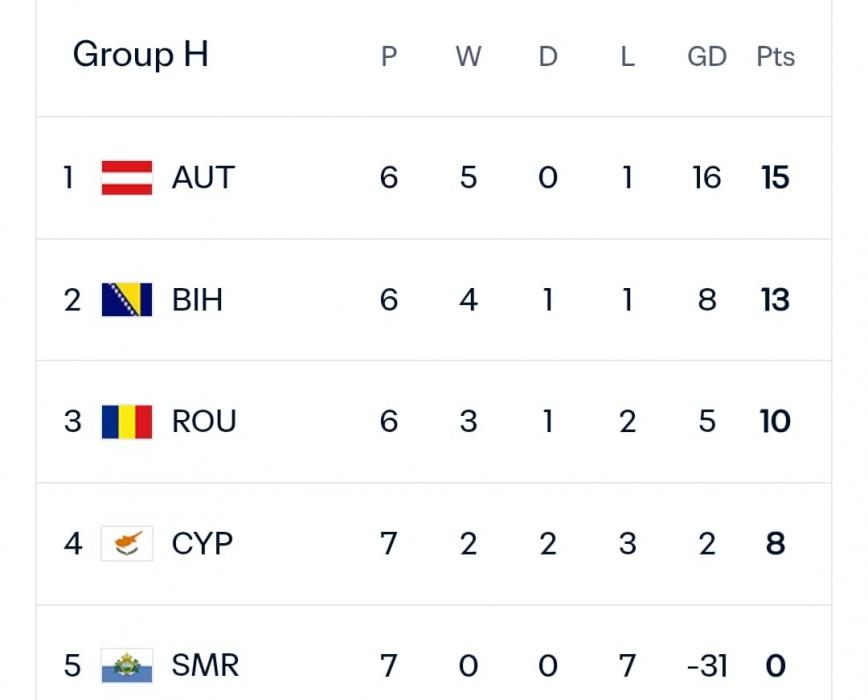Open the BIH team link
868x700 pixels.
click(x=198, y=300)
